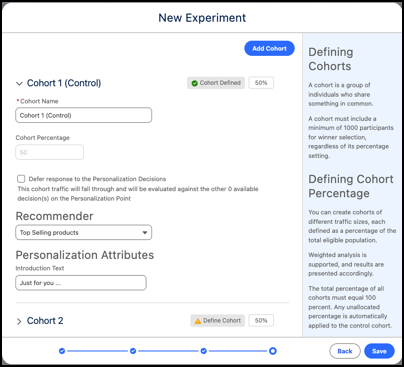
Task: Enable Defer response to the Personalization Decisions checkbox
Action: [21, 179]
